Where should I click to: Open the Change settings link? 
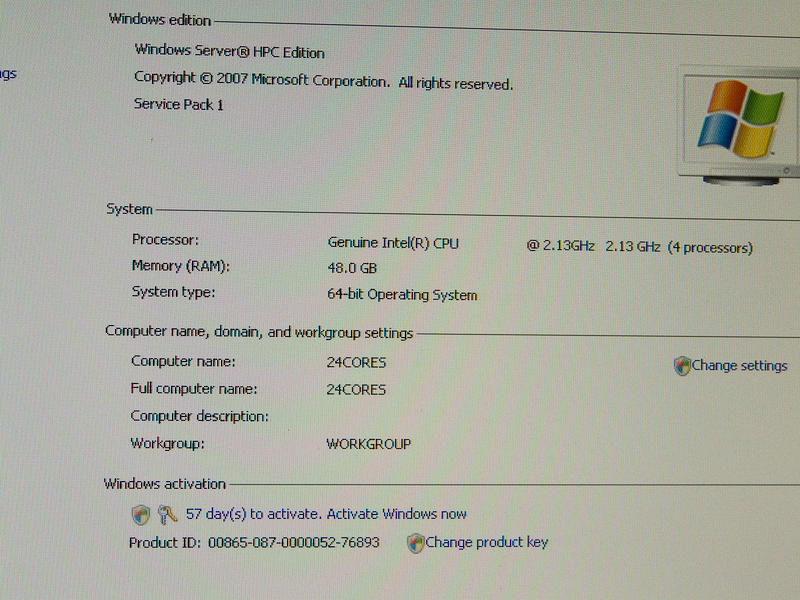(x=739, y=366)
